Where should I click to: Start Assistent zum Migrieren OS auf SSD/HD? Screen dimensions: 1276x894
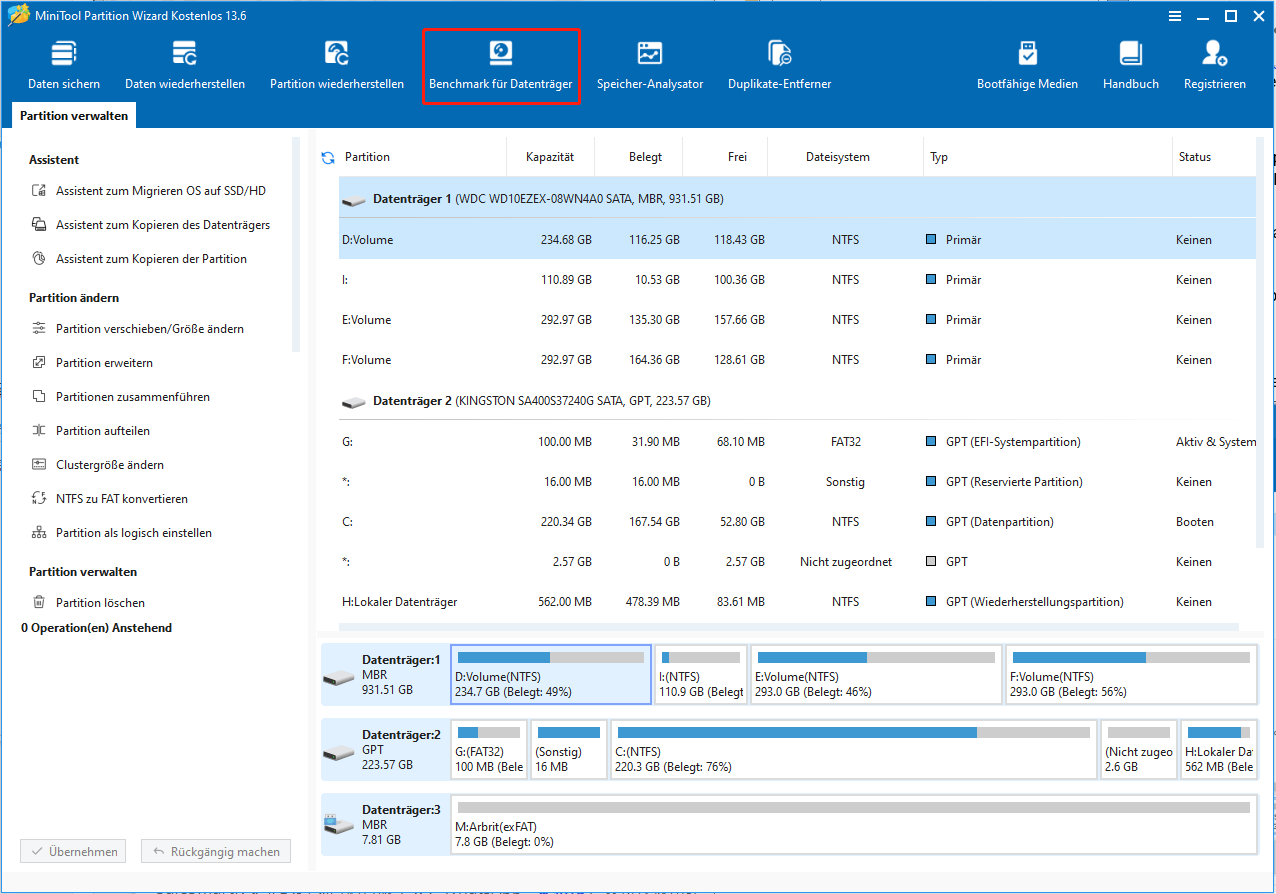point(150,191)
